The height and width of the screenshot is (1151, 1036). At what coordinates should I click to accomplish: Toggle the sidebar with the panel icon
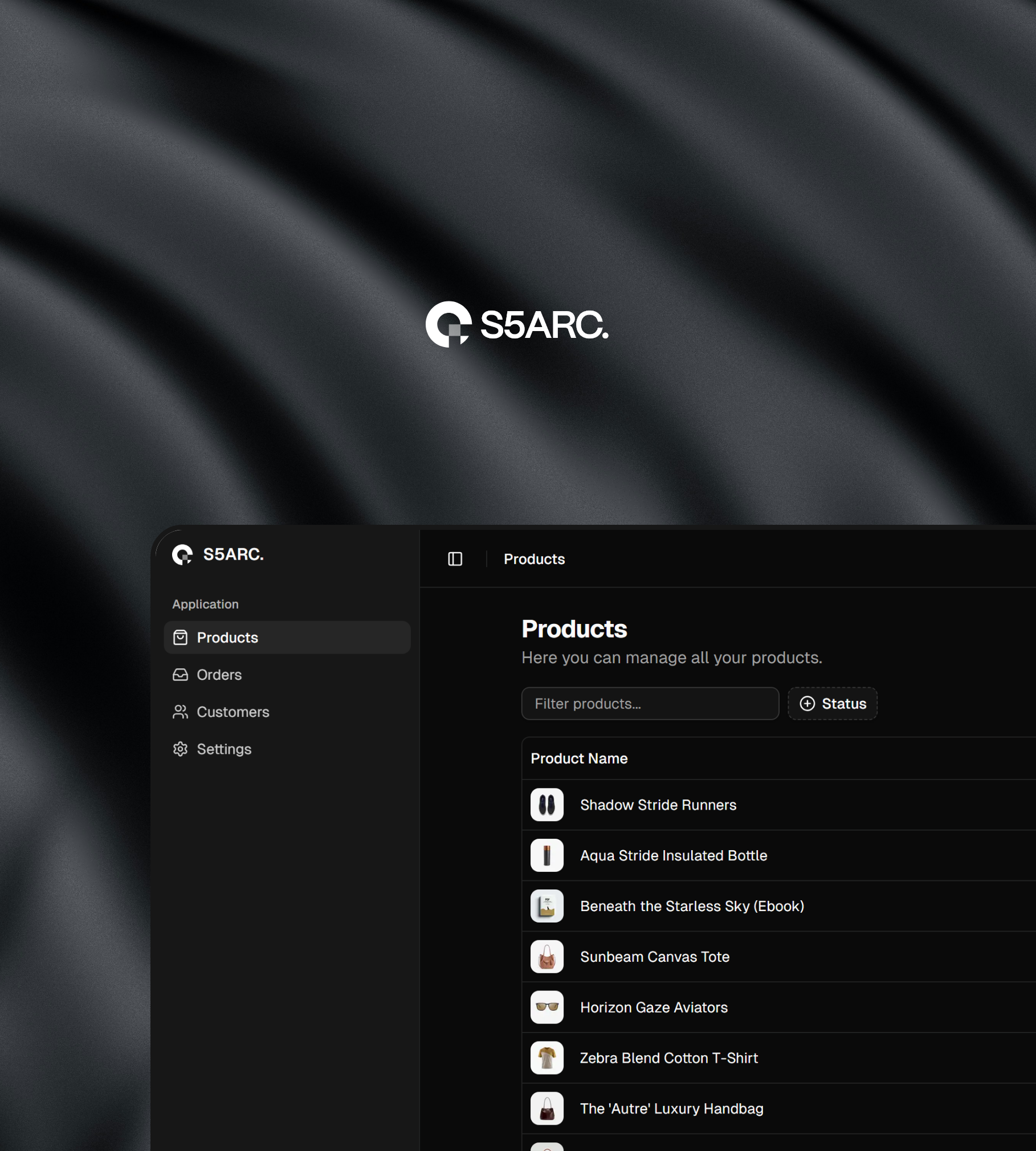point(454,559)
